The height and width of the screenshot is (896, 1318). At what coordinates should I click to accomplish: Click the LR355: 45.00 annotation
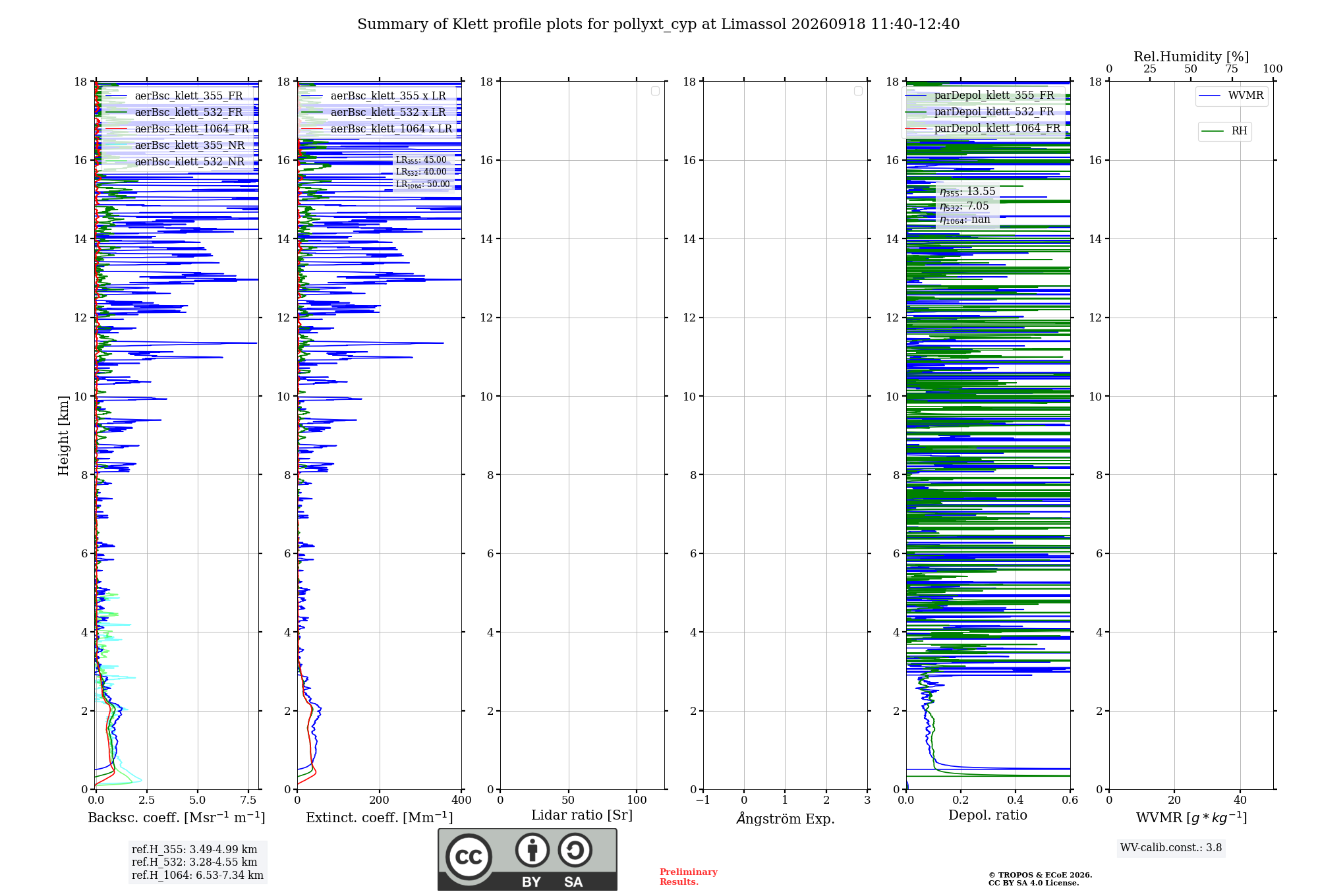(x=421, y=160)
